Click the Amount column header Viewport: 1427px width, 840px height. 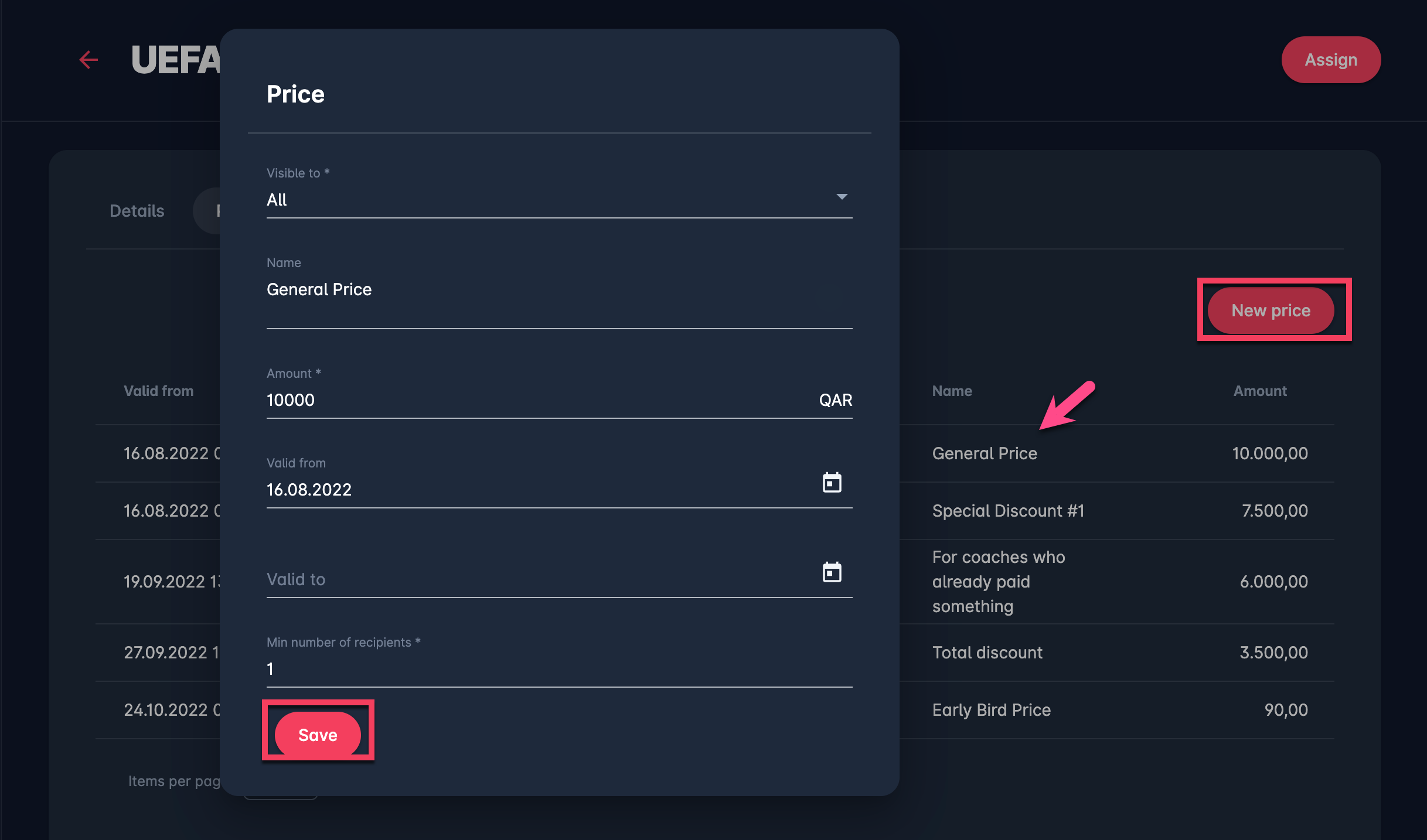(x=1259, y=391)
